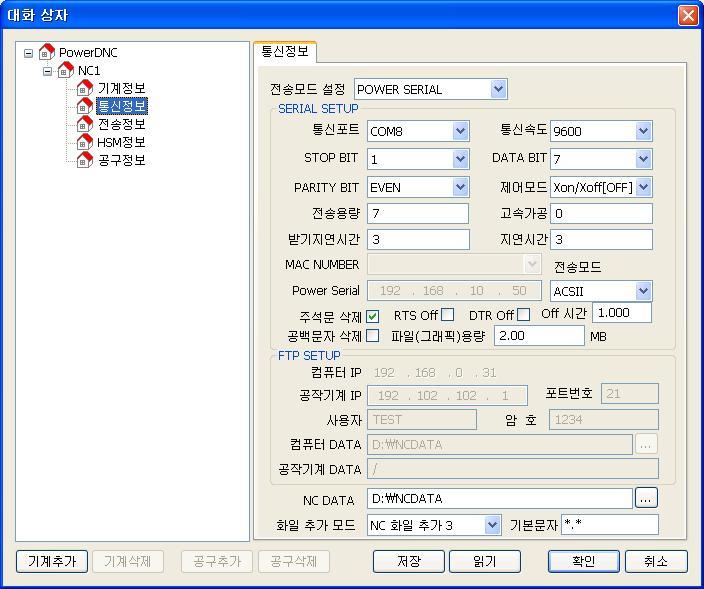Screen dimensions: 704x589
Task: Click the house icon beside 통신정보
Action: pos(84,106)
